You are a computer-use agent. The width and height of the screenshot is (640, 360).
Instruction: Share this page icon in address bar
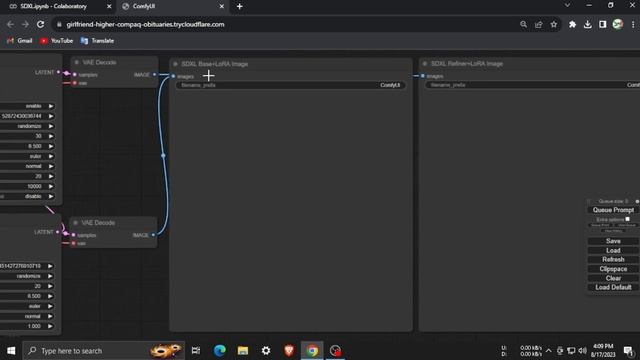click(538, 24)
